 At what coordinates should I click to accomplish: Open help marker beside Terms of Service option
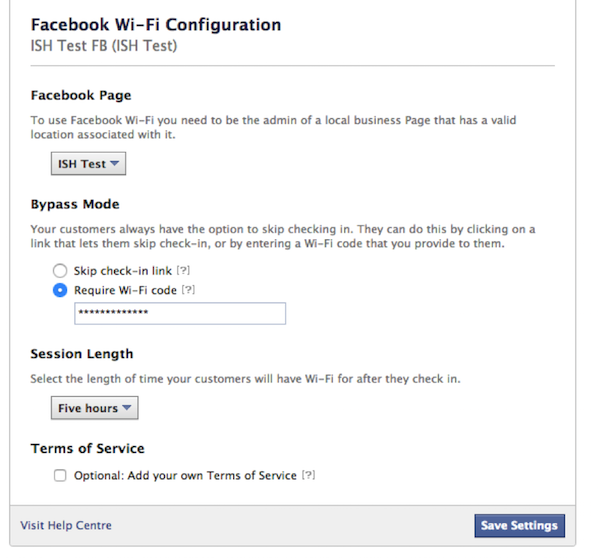[308, 475]
